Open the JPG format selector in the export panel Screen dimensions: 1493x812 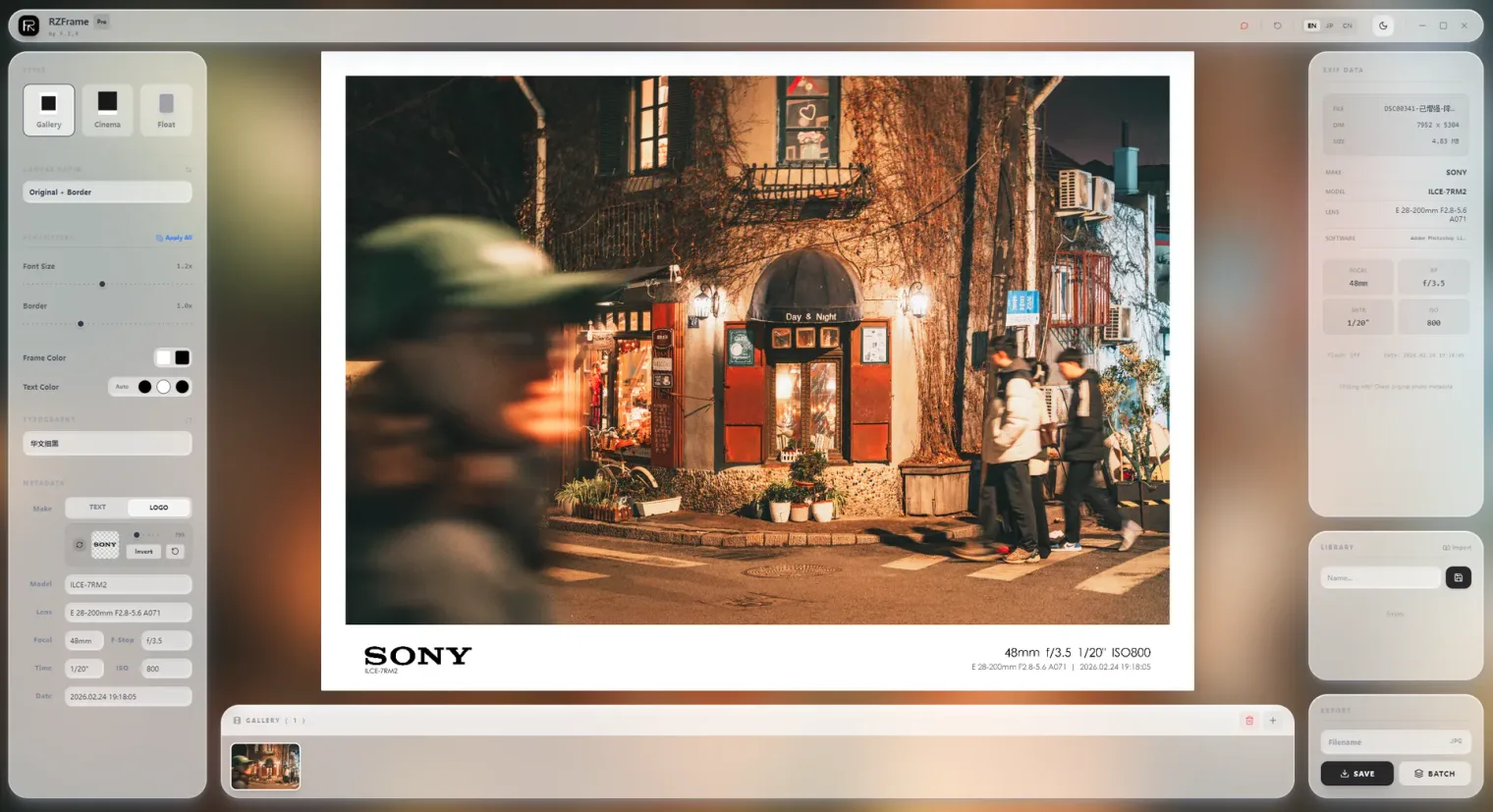point(1456,741)
